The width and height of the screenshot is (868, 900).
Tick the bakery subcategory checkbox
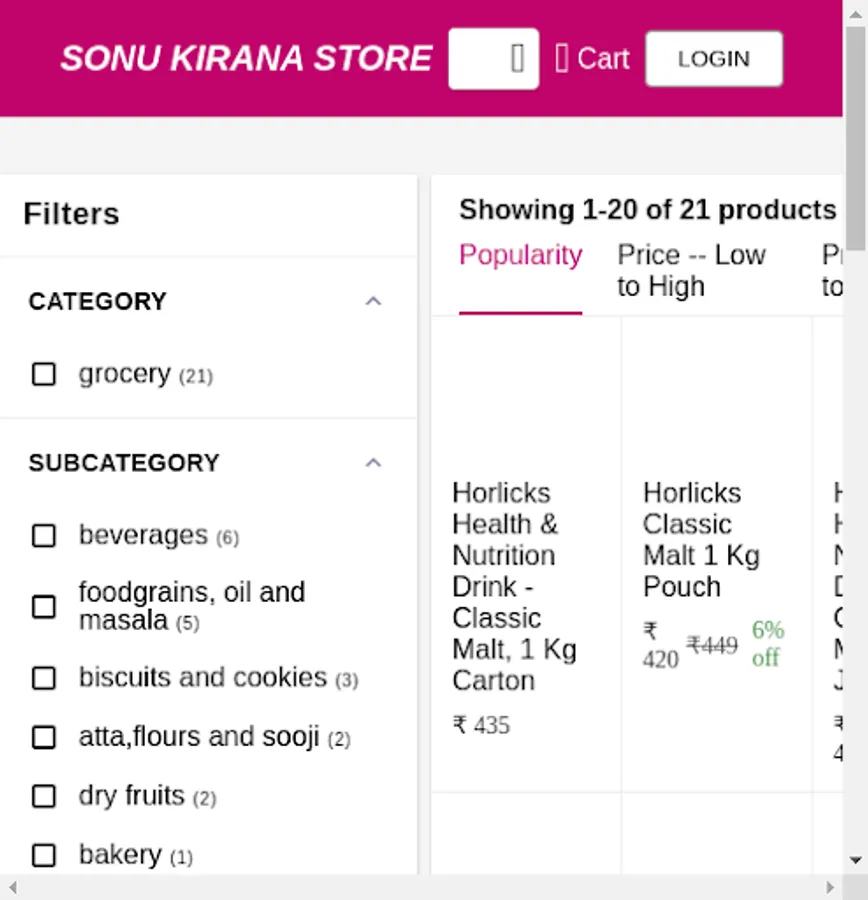tap(44, 855)
